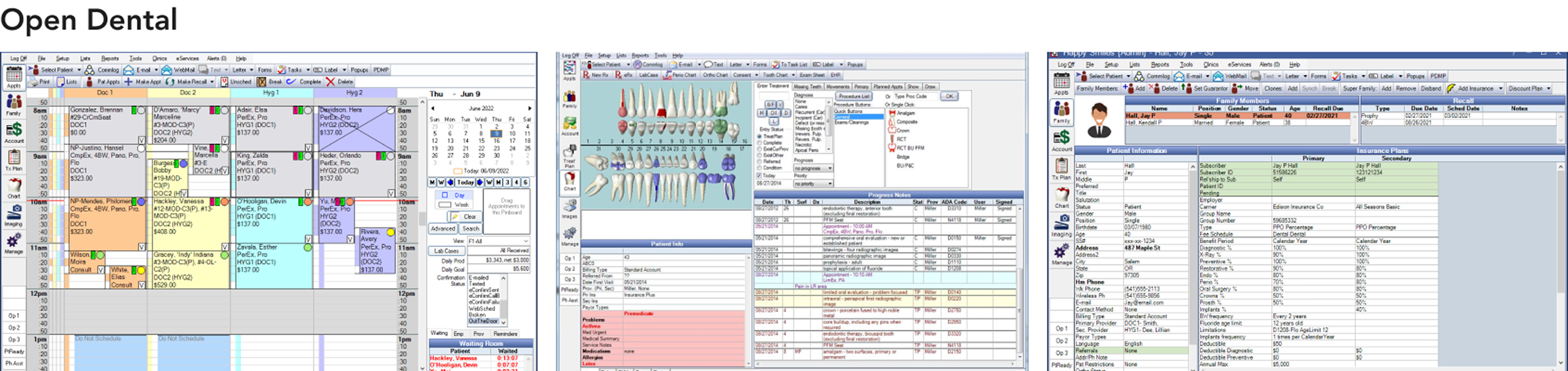The width and height of the screenshot is (1568, 371).
Task: Open WebMail in the schedule window toolbar
Action: 178,70
